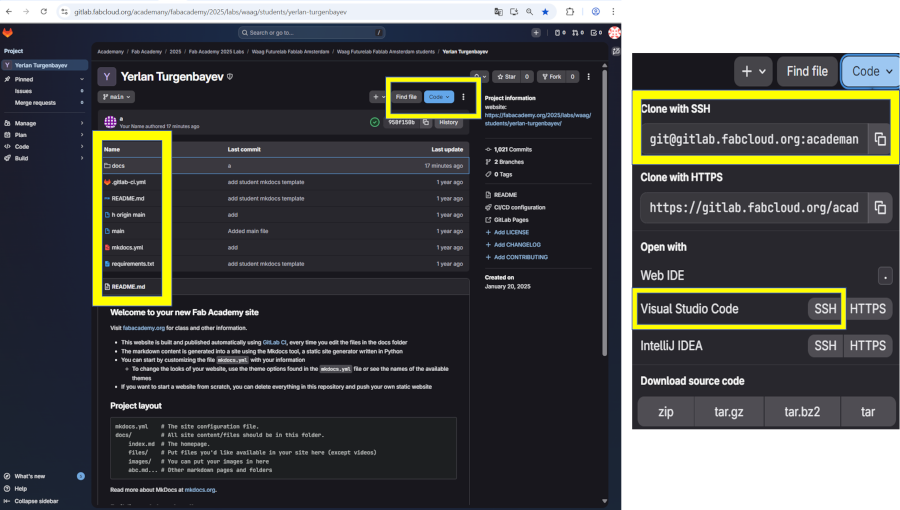Expand Plan in the sidebar
The width and height of the screenshot is (900, 510).
coord(44,135)
